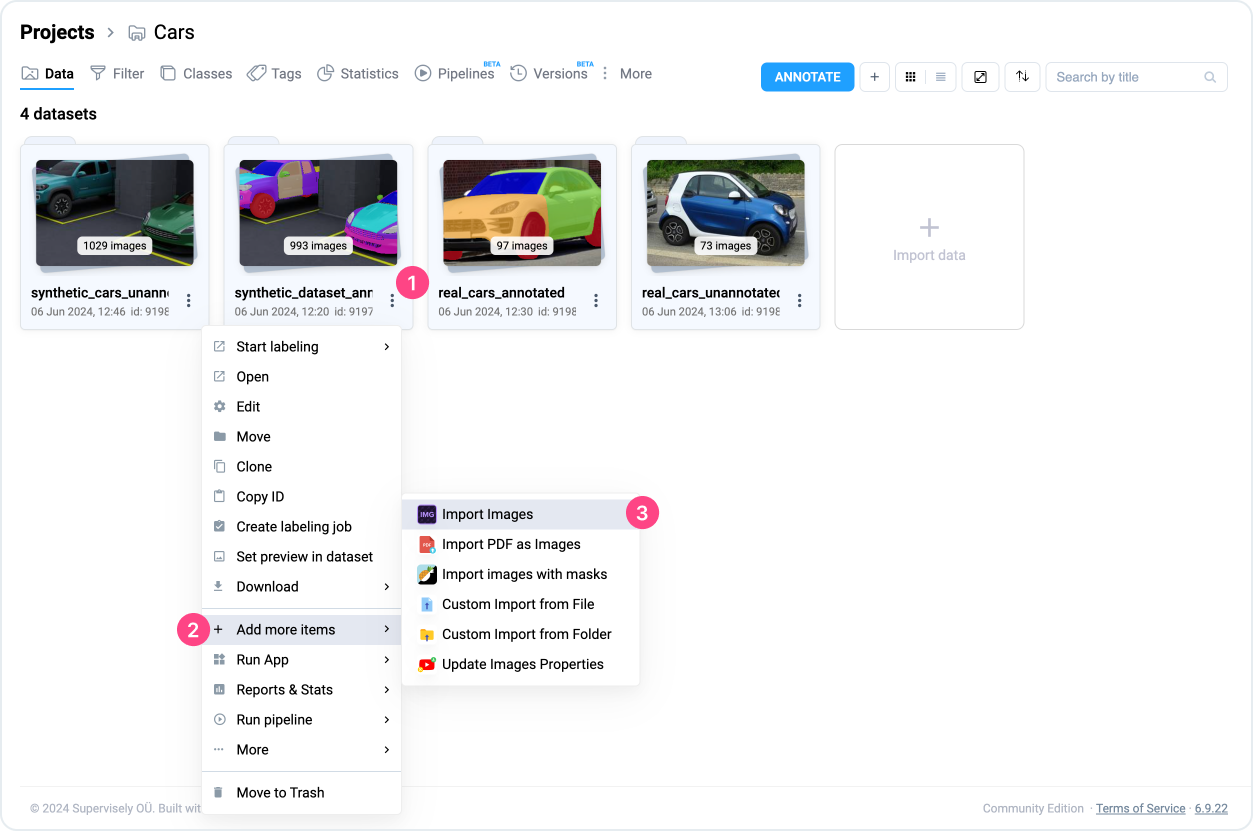
Task: Expand the Download submenu
Action: pos(301,587)
